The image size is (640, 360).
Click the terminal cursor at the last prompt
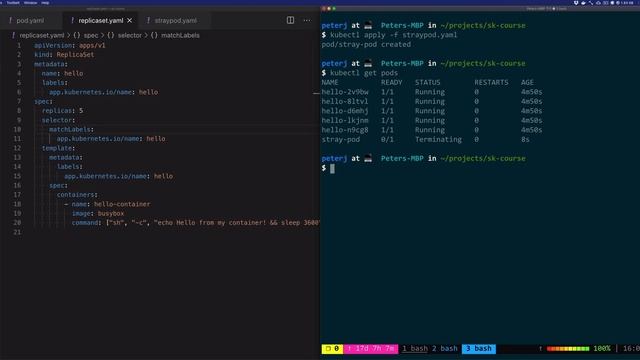(332, 168)
